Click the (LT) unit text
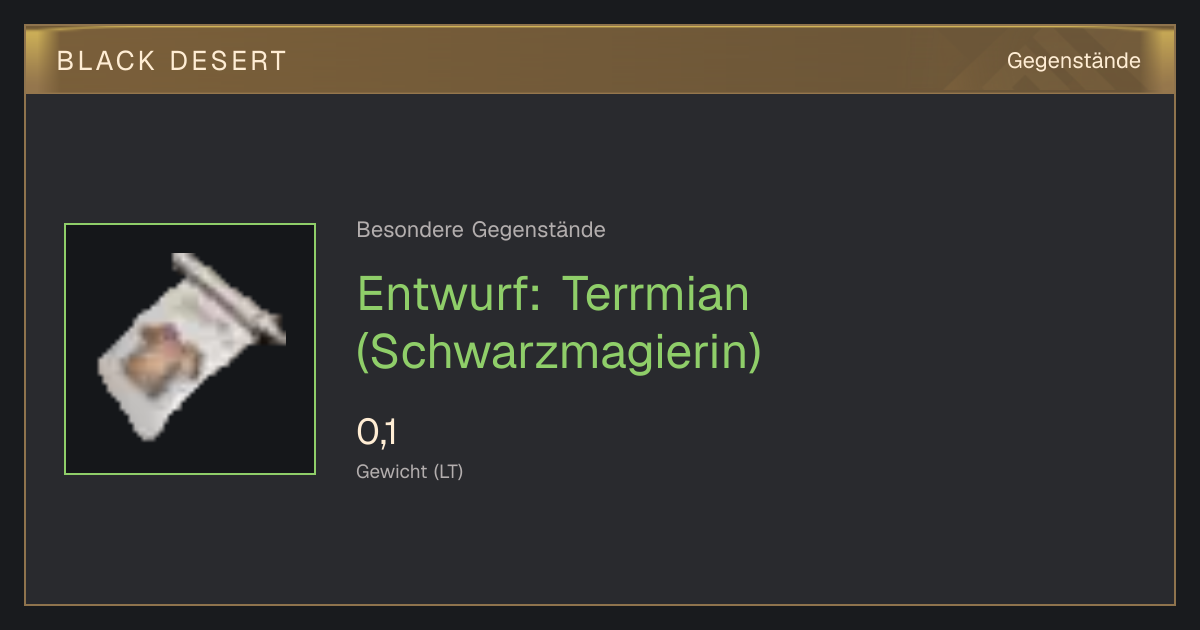 point(448,471)
